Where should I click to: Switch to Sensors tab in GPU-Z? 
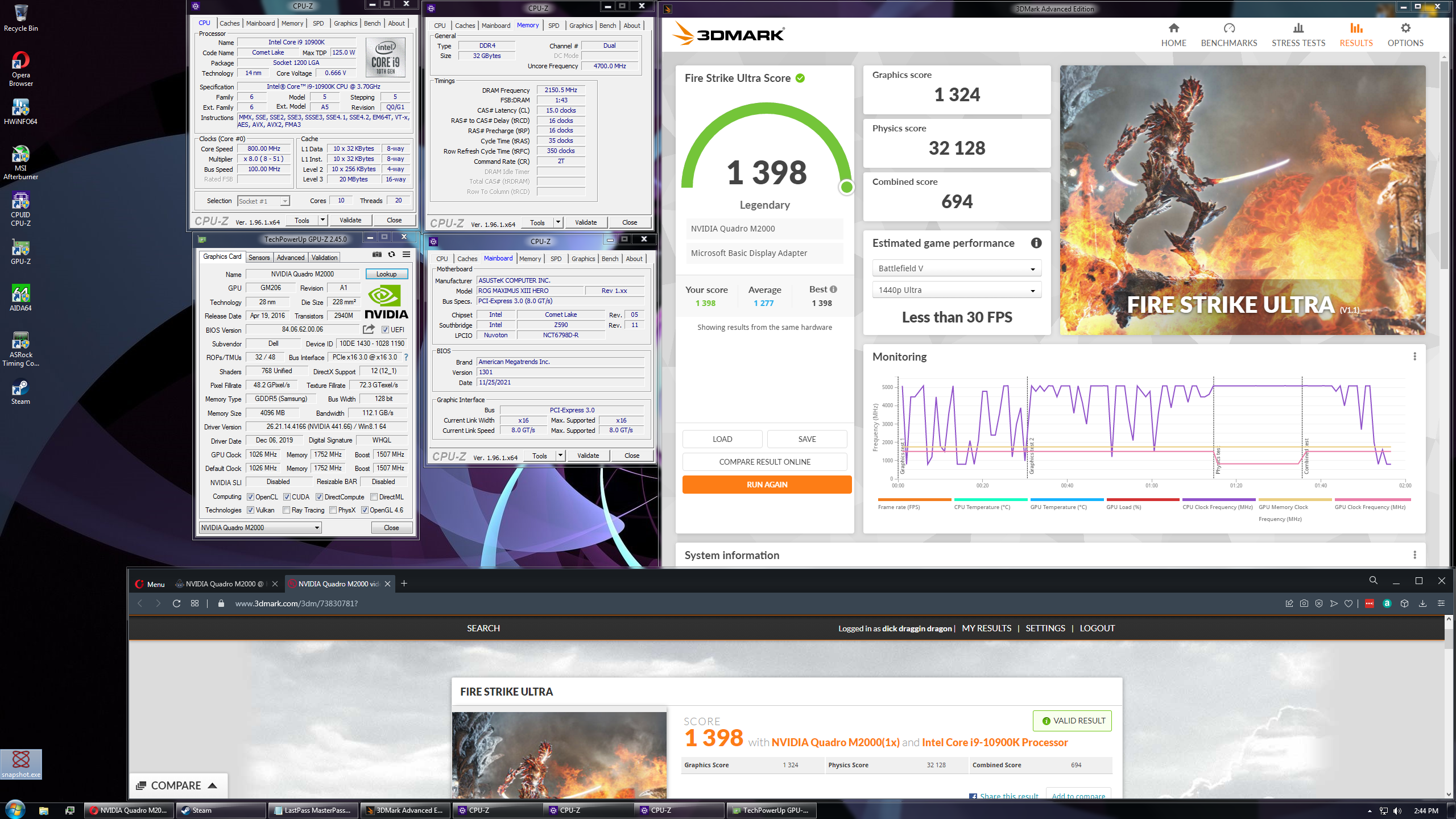(x=259, y=258)
